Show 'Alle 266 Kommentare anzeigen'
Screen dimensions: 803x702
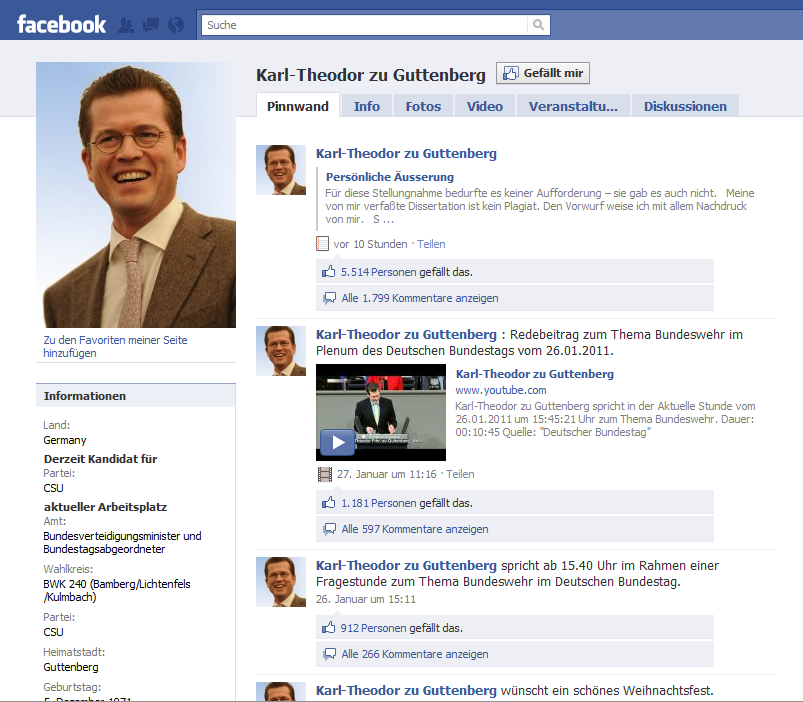pos(415,654)
